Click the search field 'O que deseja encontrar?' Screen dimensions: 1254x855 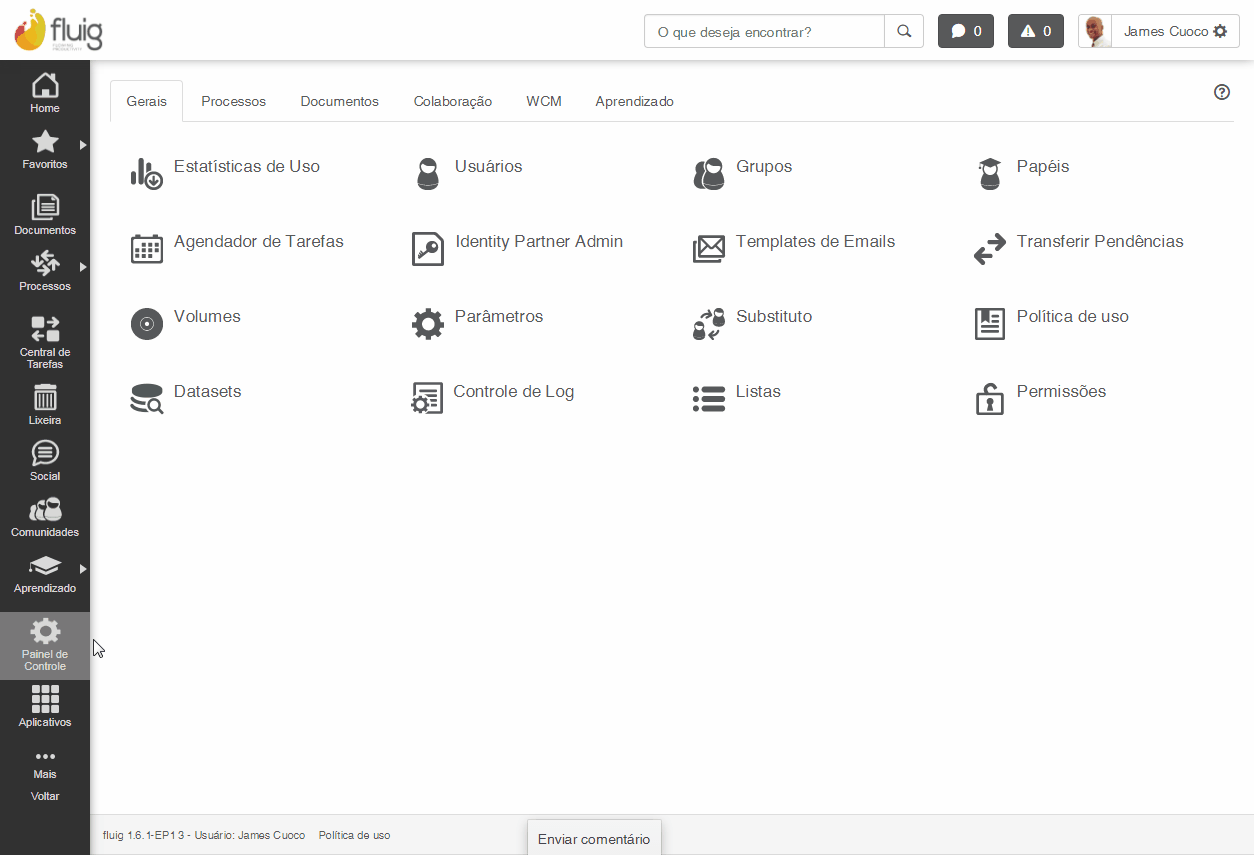coord(764,31)
